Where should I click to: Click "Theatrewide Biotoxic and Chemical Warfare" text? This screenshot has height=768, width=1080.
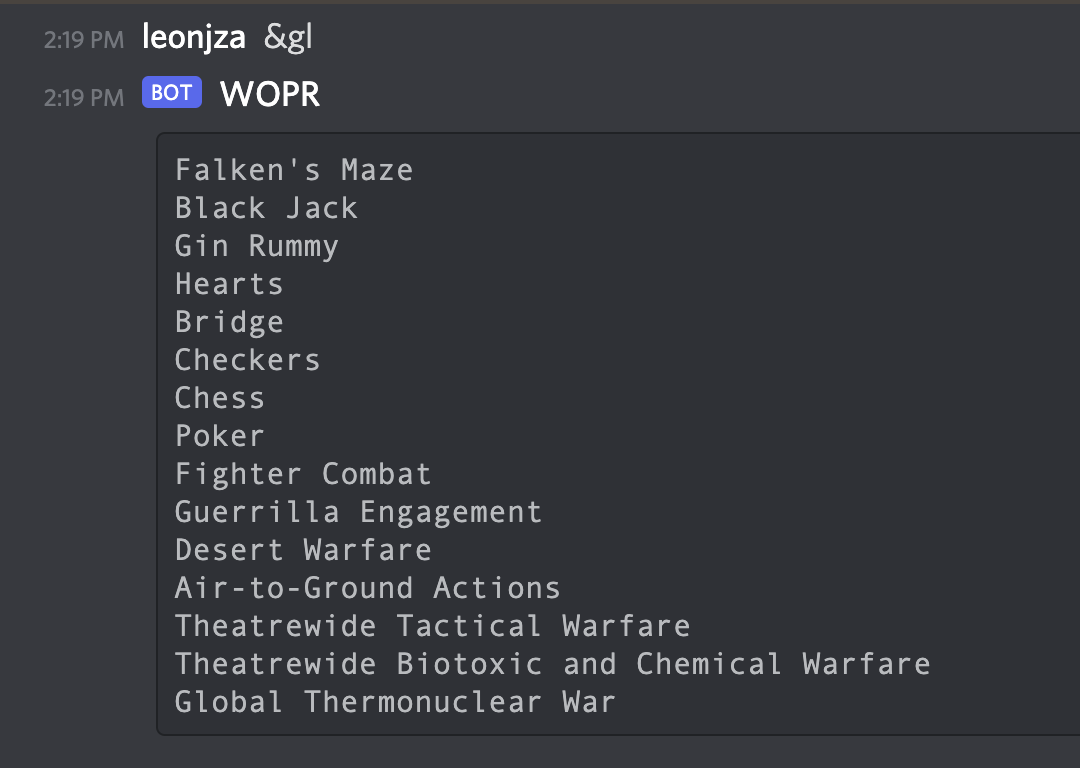click(x=552, y=664)
